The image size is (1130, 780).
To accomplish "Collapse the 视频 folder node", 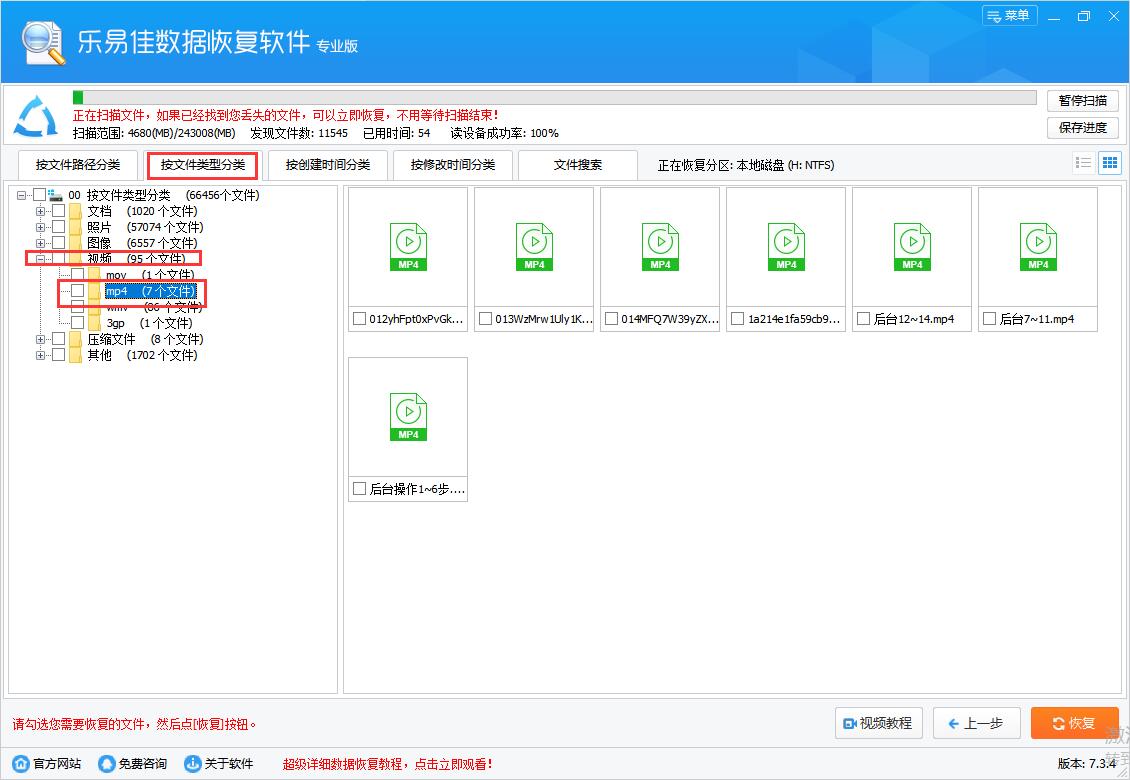I will pyautogui.click(x=40, y=259).
